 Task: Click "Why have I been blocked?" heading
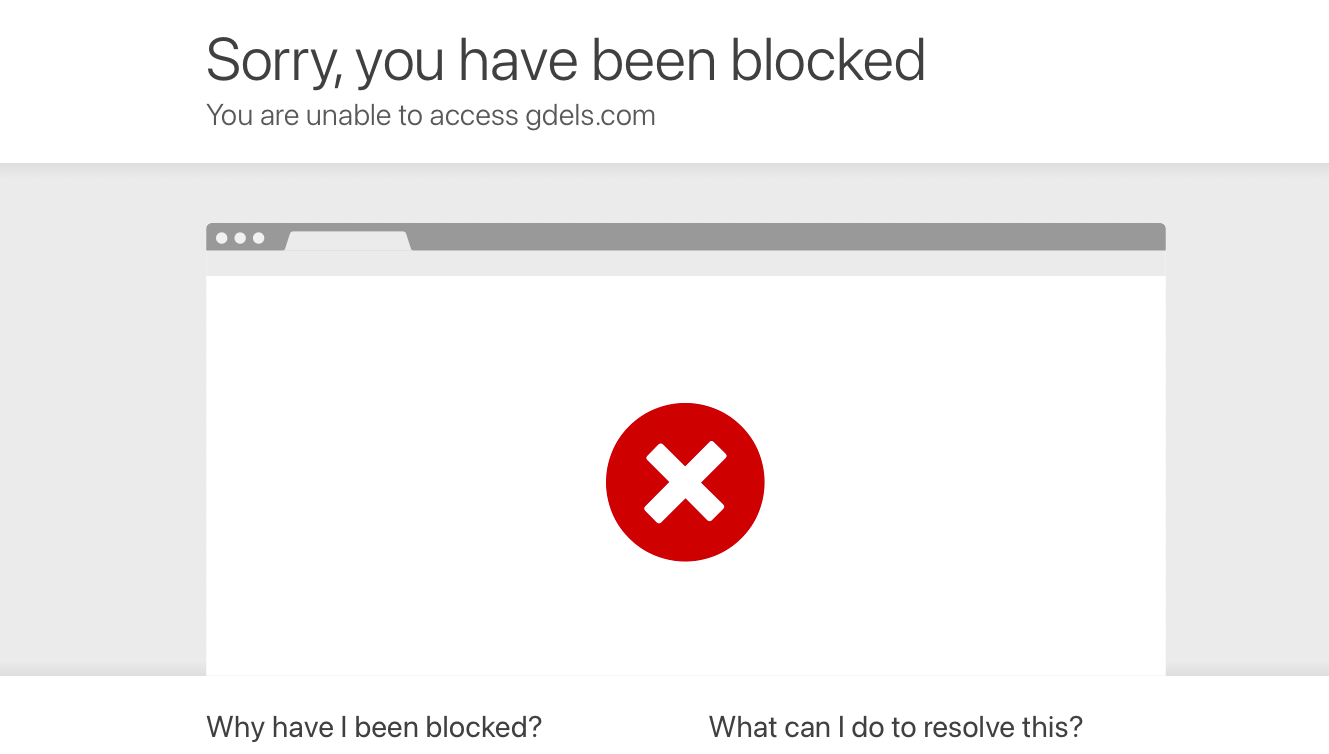click(374, 727)
